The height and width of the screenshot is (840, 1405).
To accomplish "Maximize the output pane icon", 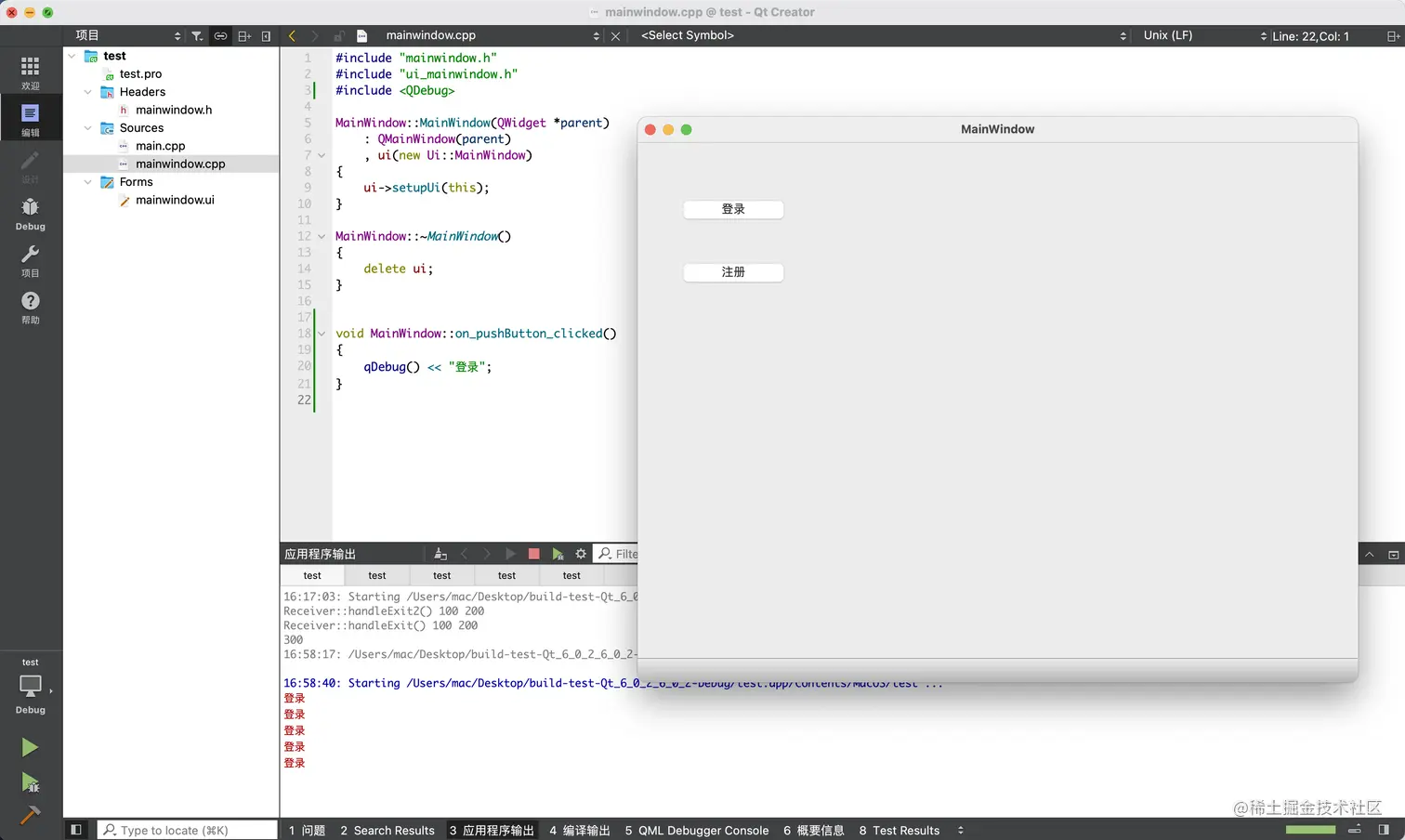I will click(x=1393, y=555).
